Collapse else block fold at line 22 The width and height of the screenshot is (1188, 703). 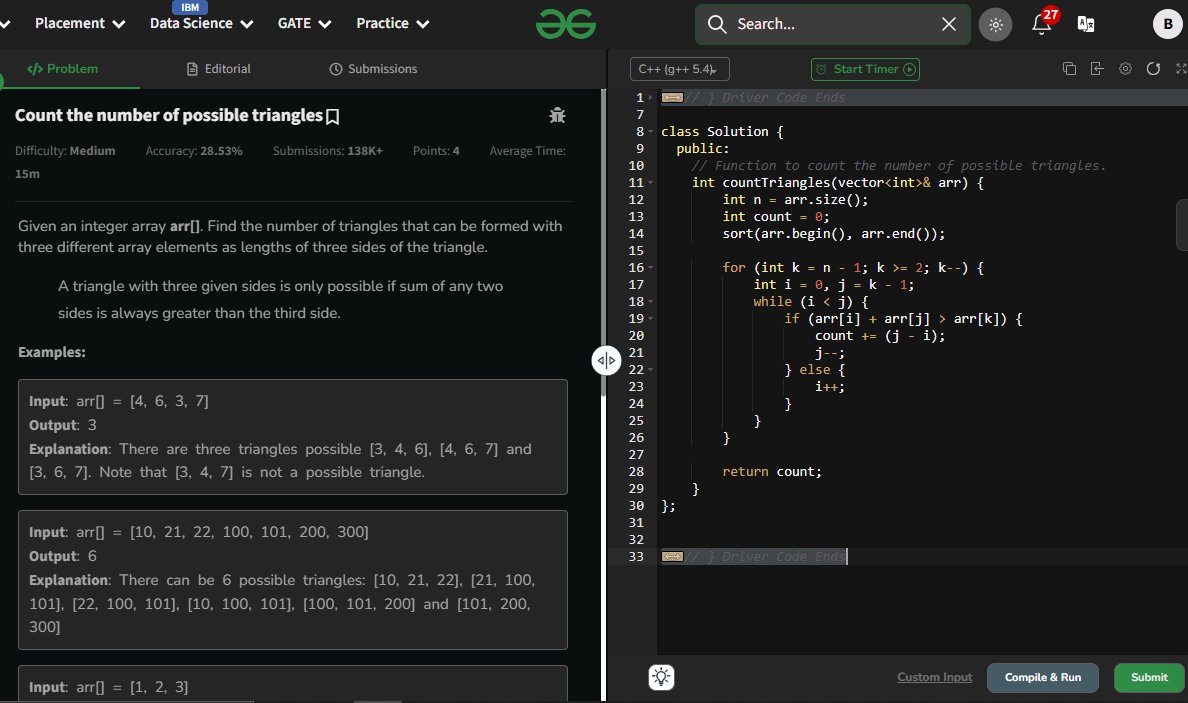tap(651, 370)
